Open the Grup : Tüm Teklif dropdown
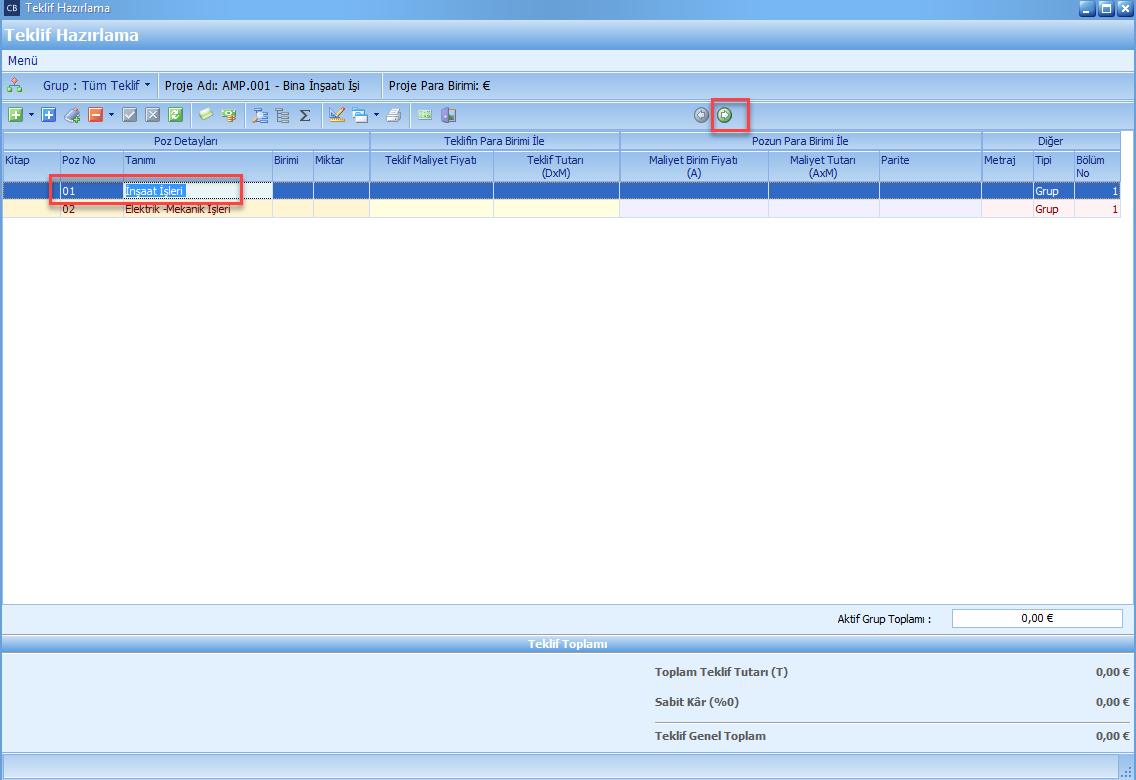This screenshot has height=780, width=1136. point(96,86)
